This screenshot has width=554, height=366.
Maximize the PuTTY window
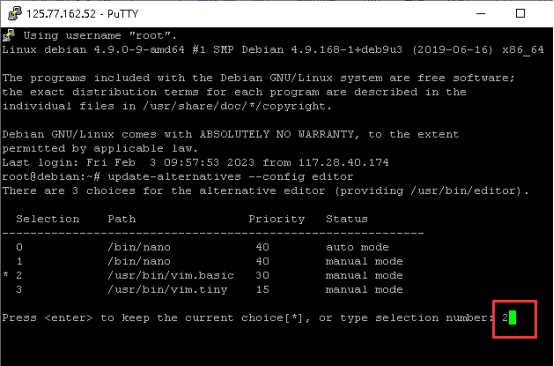(x=520, y=13)
